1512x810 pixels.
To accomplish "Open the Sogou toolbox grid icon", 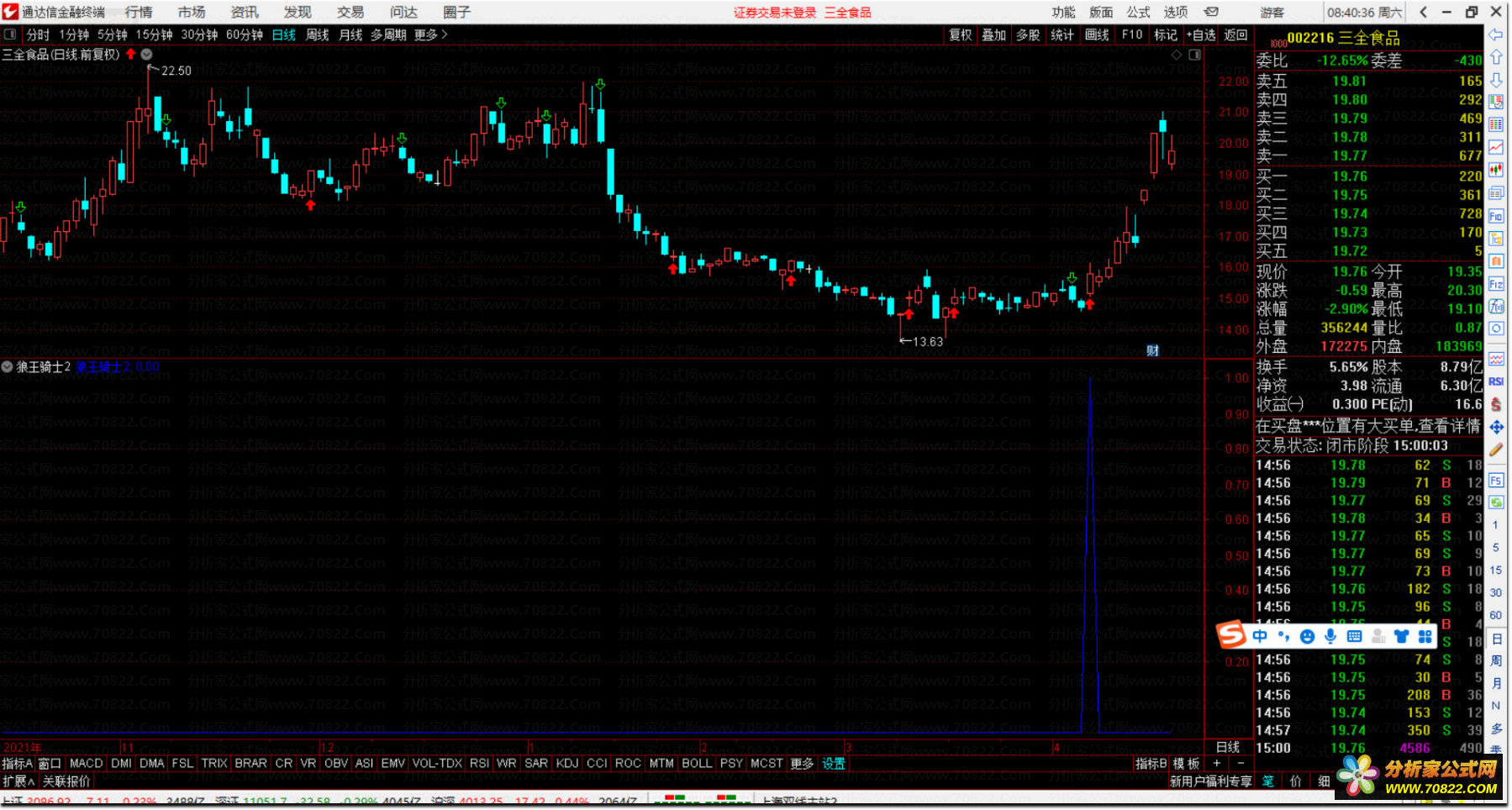I will [x=1425, y=636].
